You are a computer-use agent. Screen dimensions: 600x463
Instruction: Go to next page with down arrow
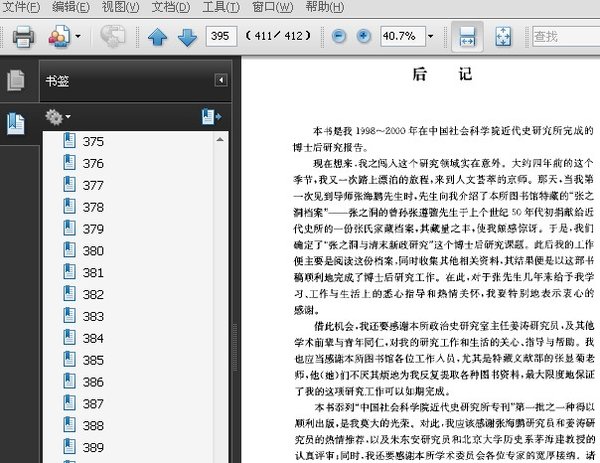point(188,37)
